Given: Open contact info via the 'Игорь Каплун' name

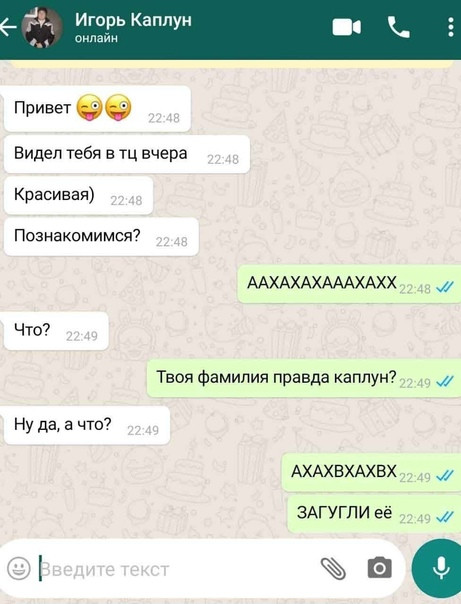Looking at the screenshot, I should (133, 20).
